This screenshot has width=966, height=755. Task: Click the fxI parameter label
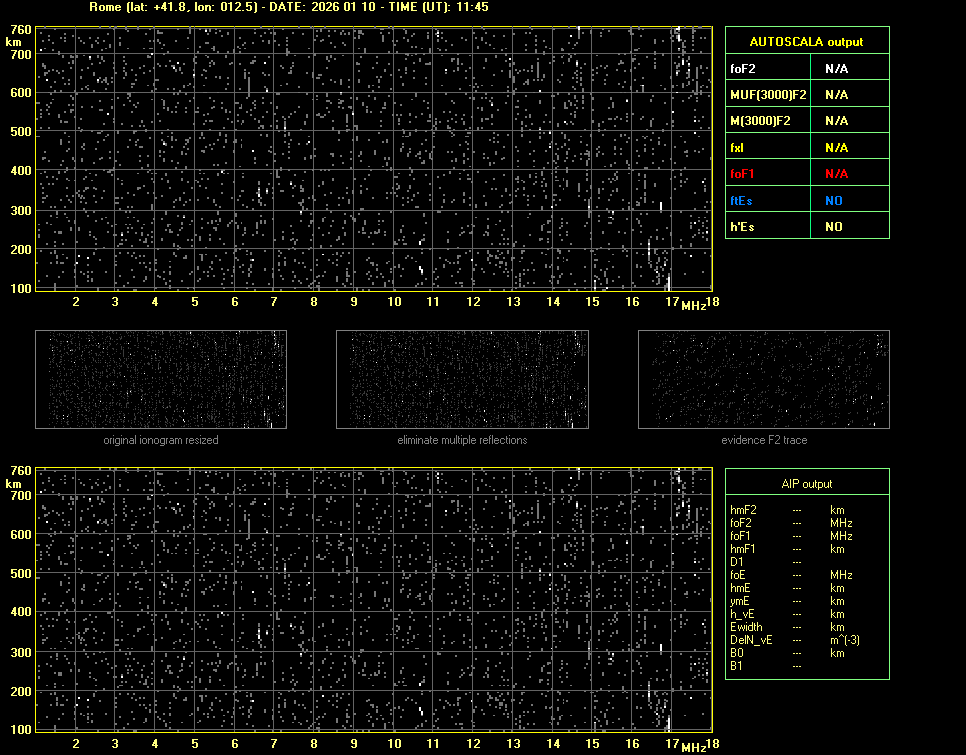click(739, 148)
